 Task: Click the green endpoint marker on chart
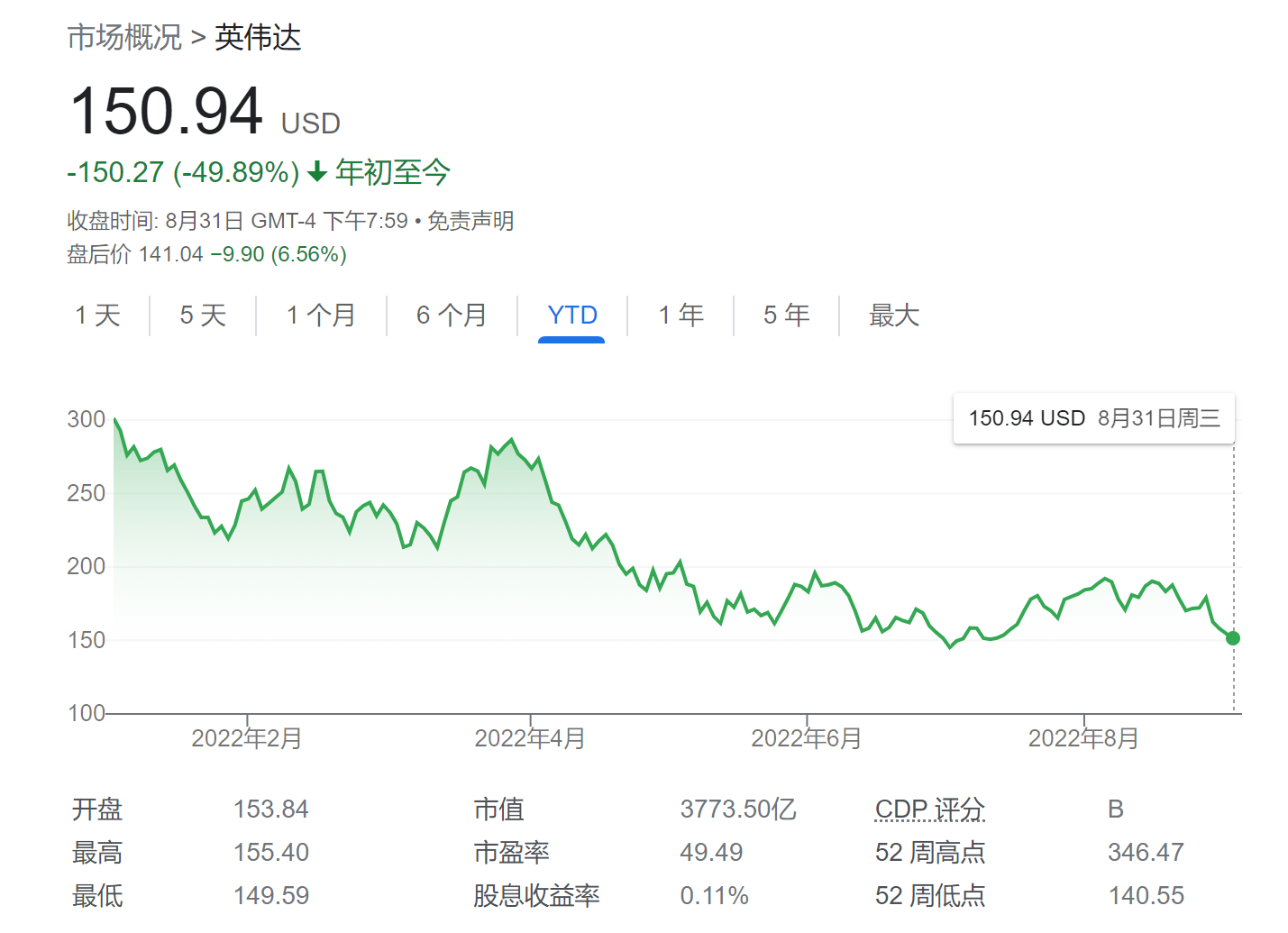(1233, 638)
